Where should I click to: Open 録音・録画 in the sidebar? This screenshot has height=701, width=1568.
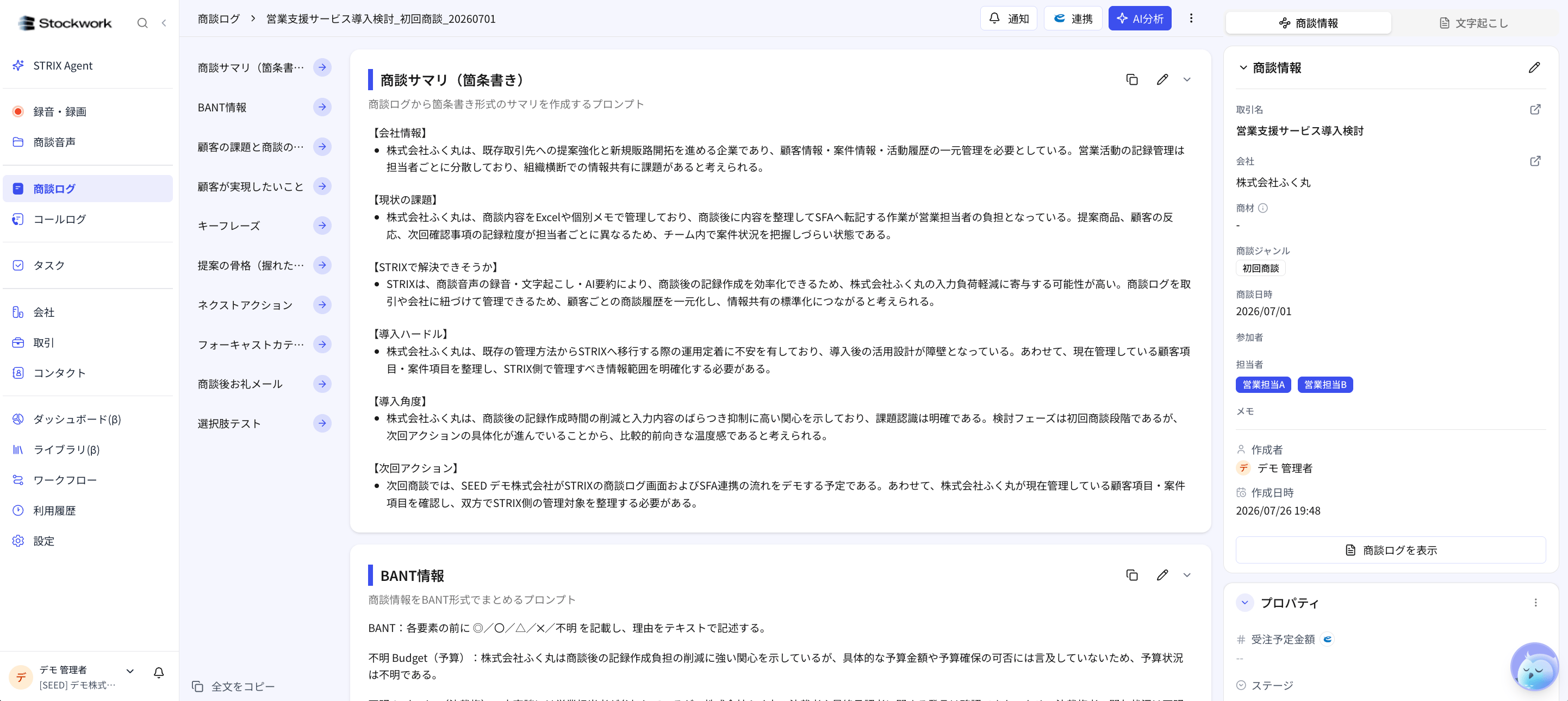pos(88,111)
